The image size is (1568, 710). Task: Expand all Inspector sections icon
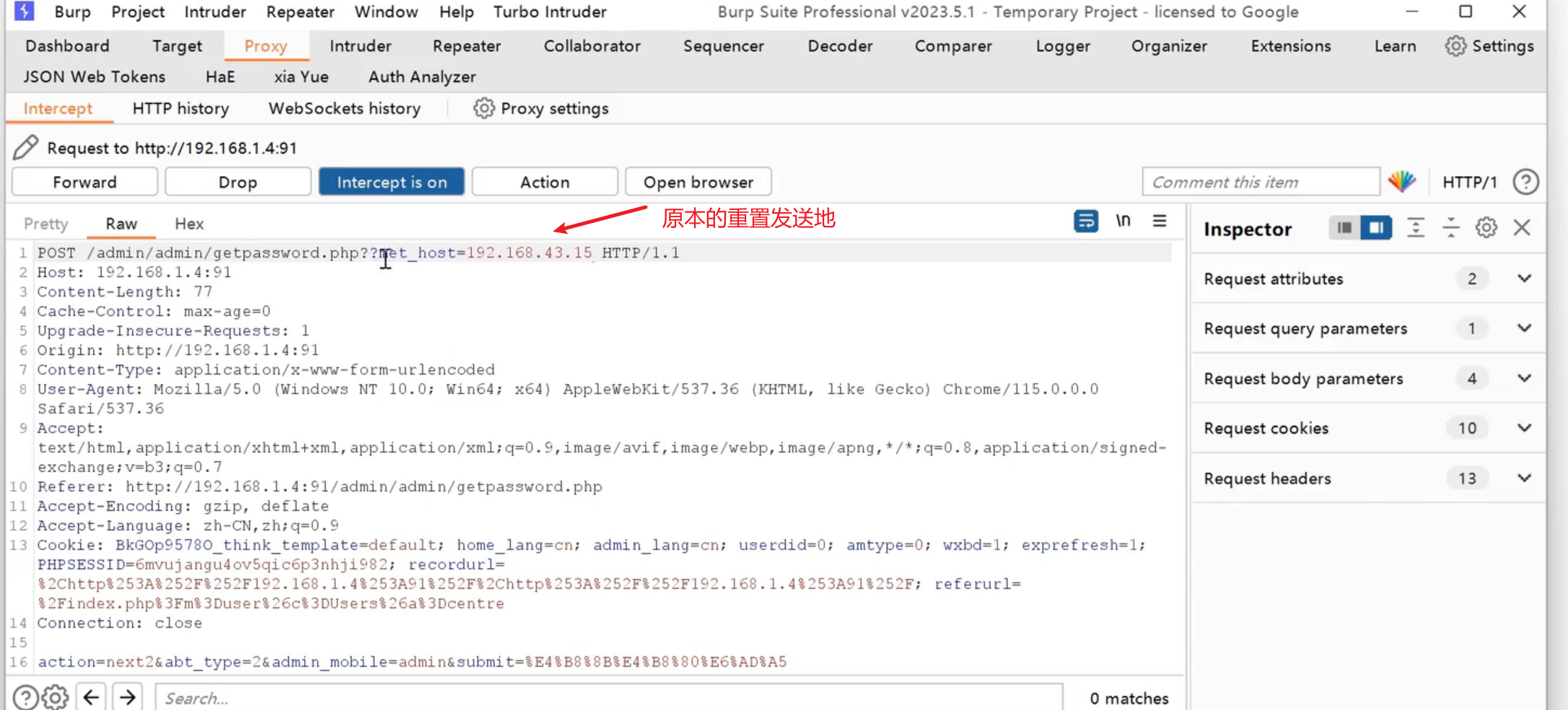(1416, 228)
